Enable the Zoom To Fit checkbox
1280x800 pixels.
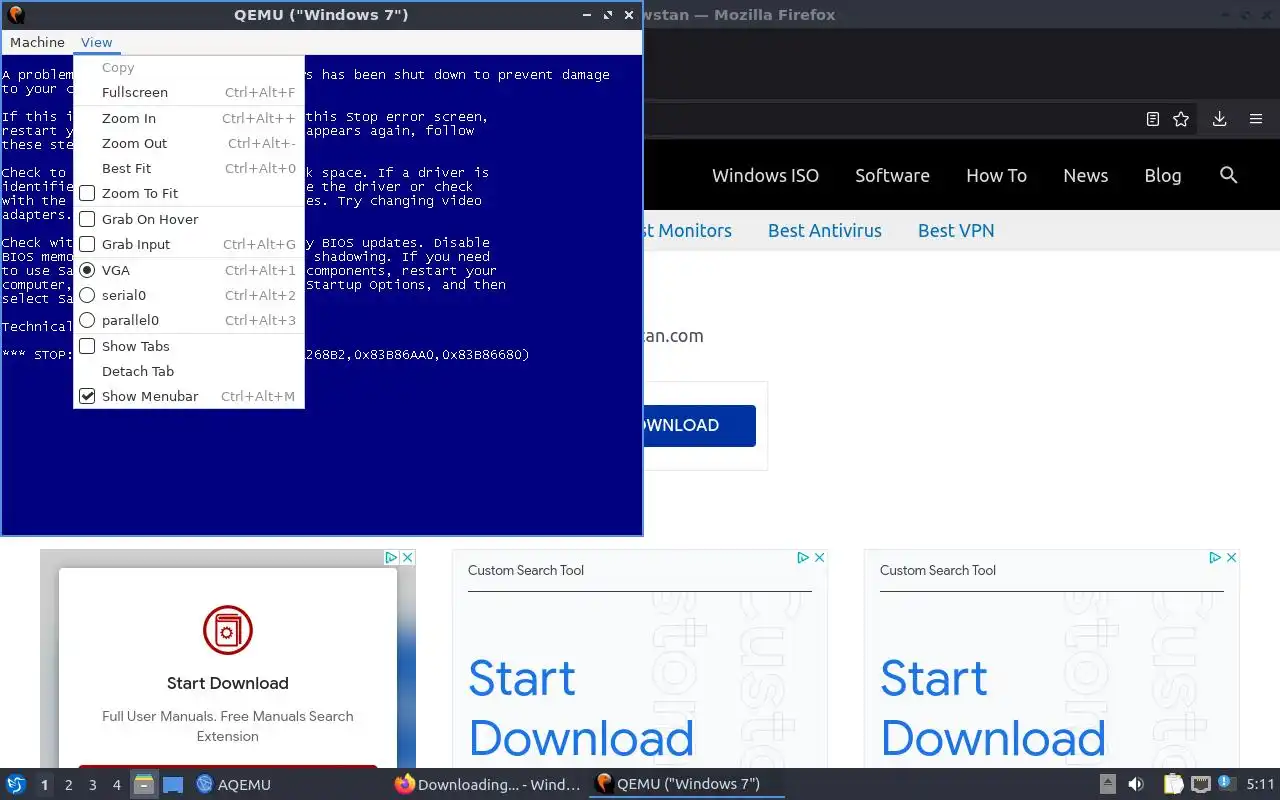pos(87,193)
